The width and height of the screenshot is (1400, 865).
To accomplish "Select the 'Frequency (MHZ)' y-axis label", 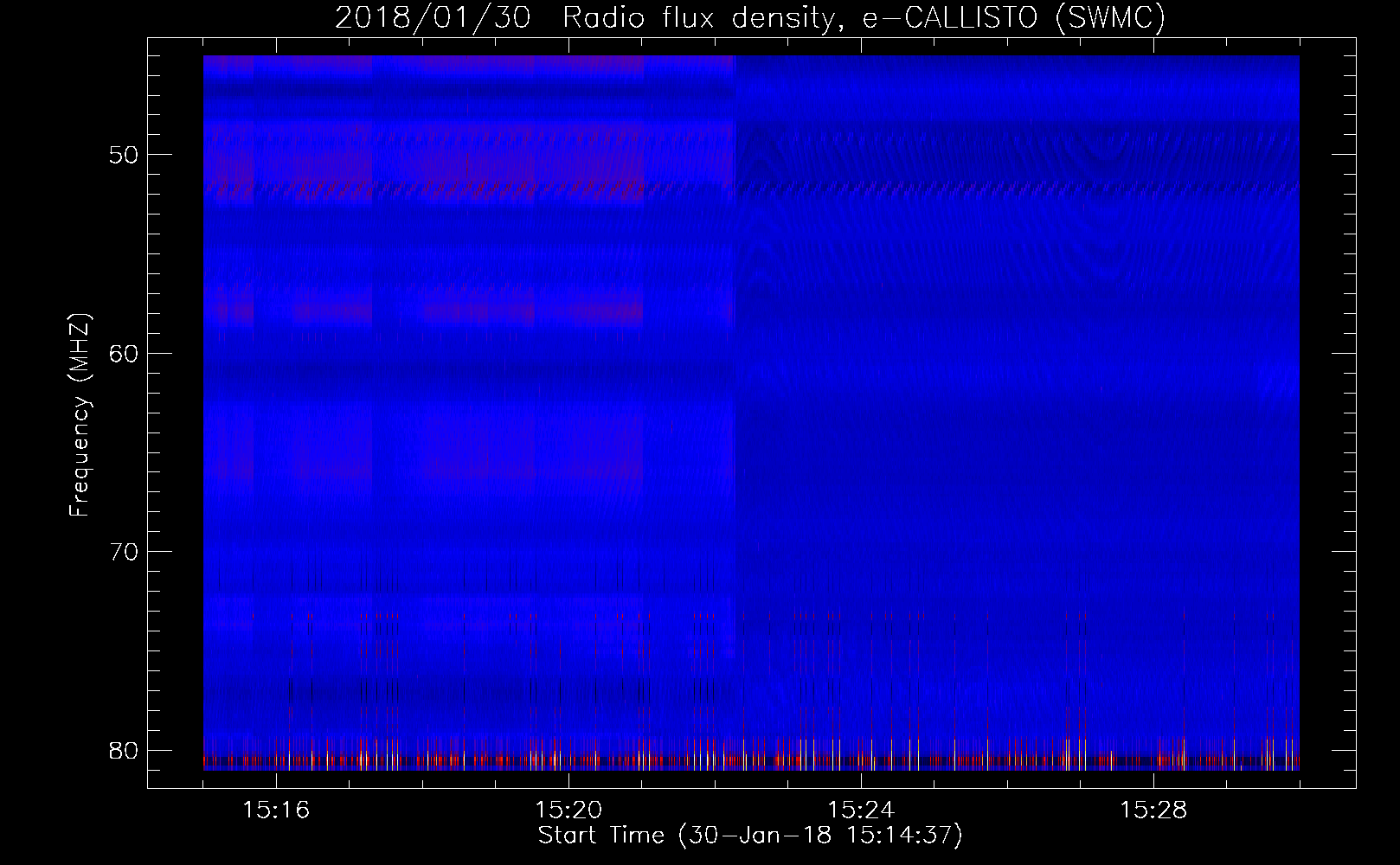I will click(80, 415).
